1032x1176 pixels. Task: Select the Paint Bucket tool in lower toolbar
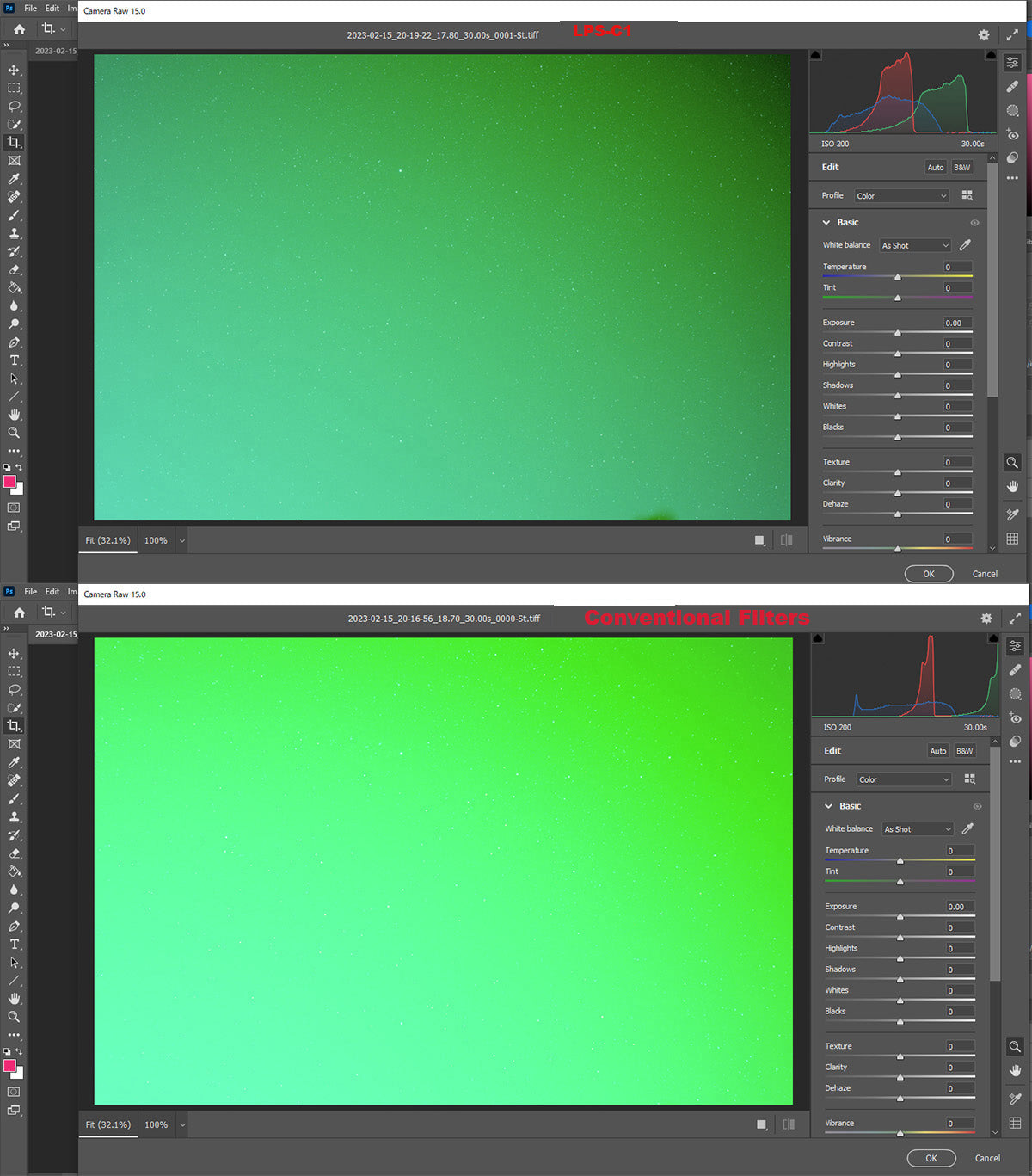coord(14,871)
